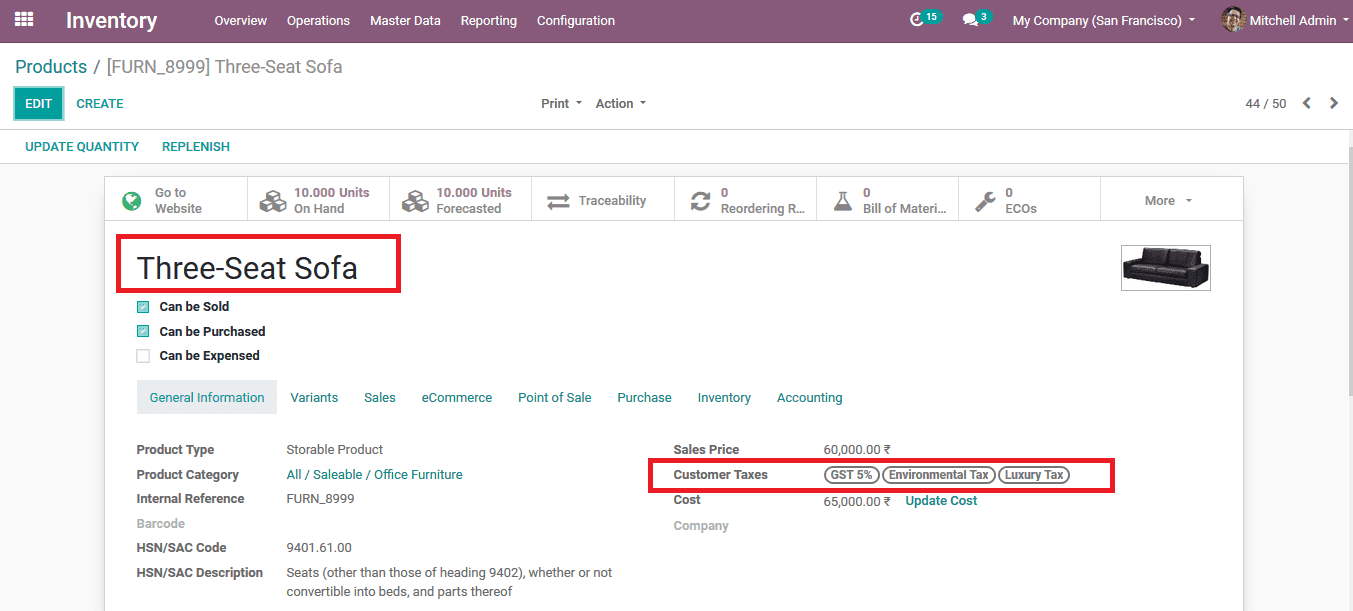1353x611 pixels.
Task: Click the Environmental Tax tag
Action: click(x=939, y=475)
